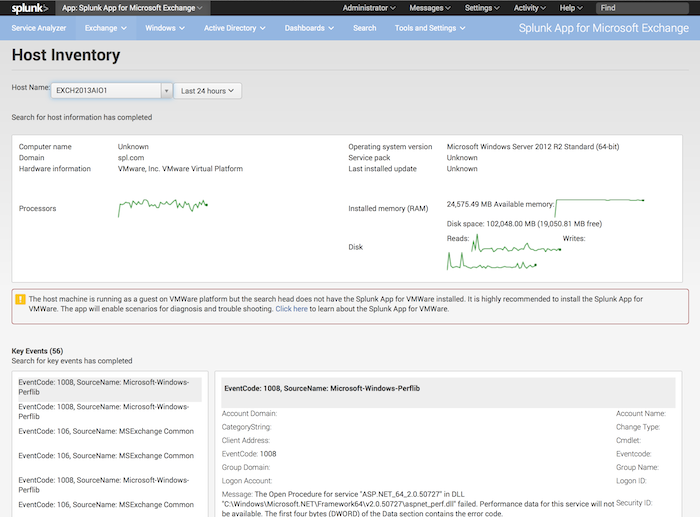The width and height of the screenshot is (700, 517).
Task: Click the Find search field
Action: pos(642,8)
